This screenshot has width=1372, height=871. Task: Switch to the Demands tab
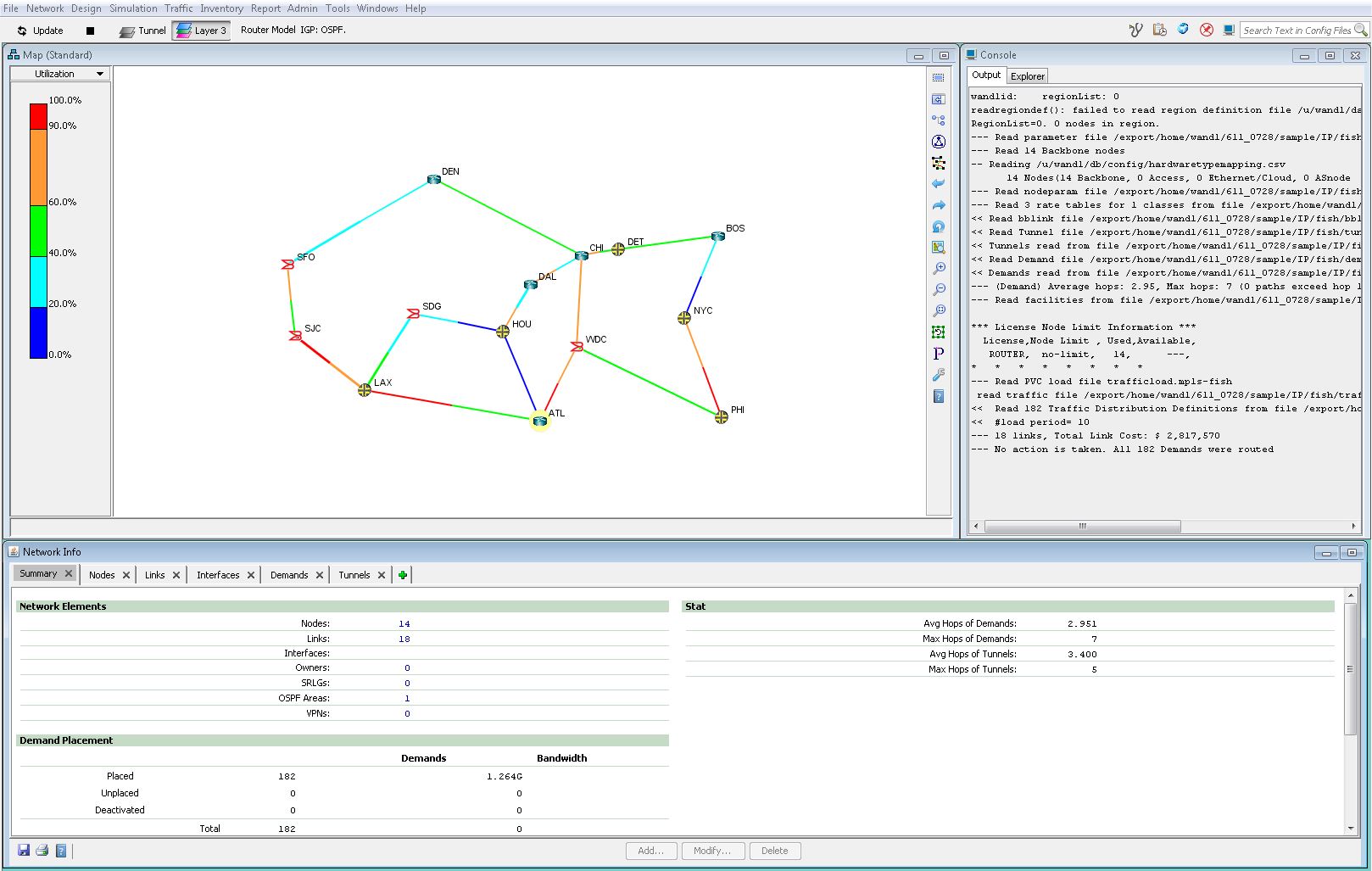(x=289, y=575)
